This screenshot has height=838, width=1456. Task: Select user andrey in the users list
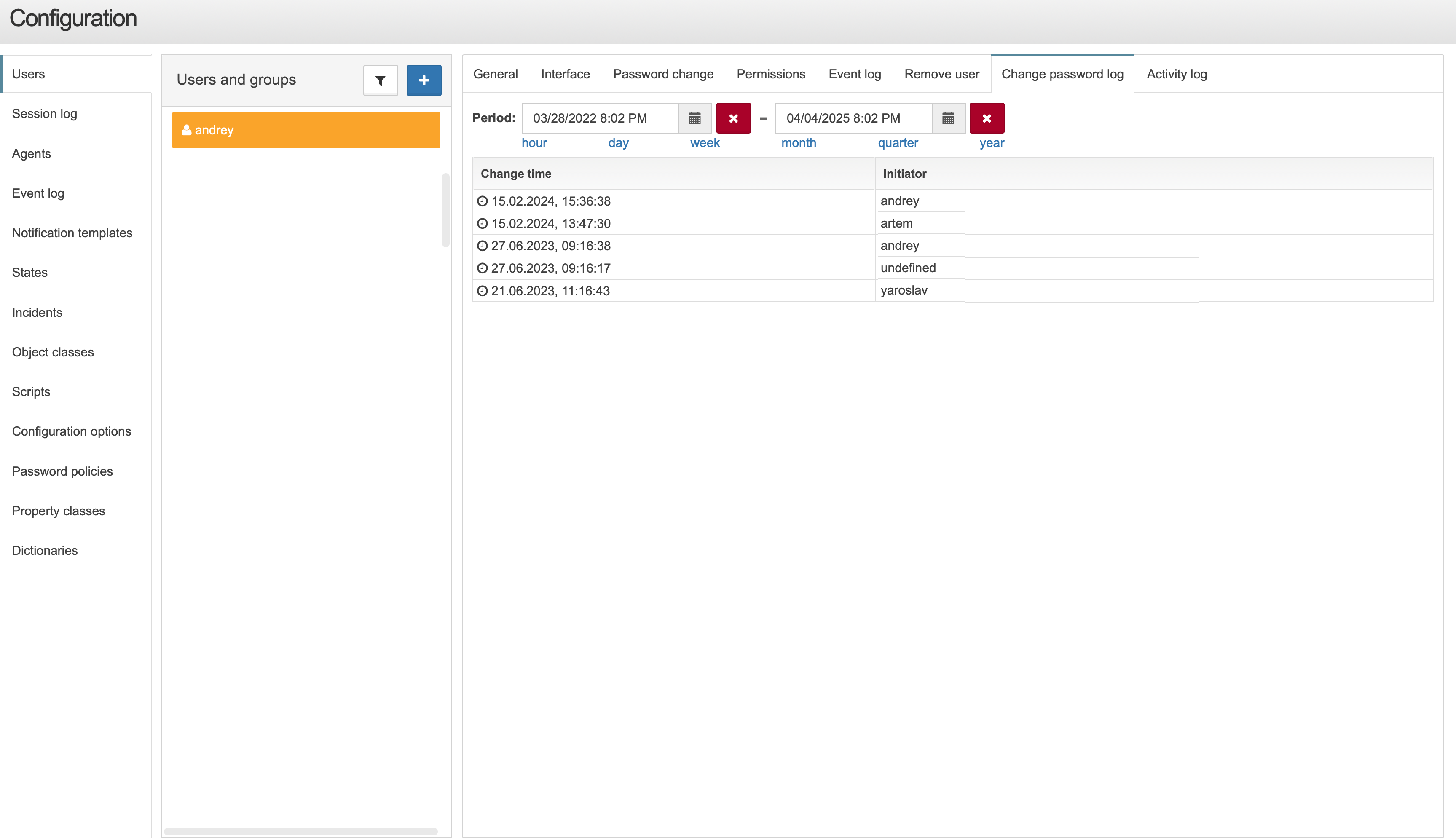(x=306, y=130)
